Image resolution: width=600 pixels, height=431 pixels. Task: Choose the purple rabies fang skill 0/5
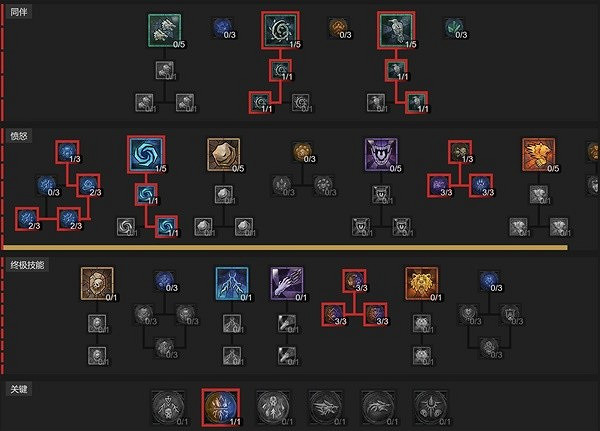click(x=381, y=155)
